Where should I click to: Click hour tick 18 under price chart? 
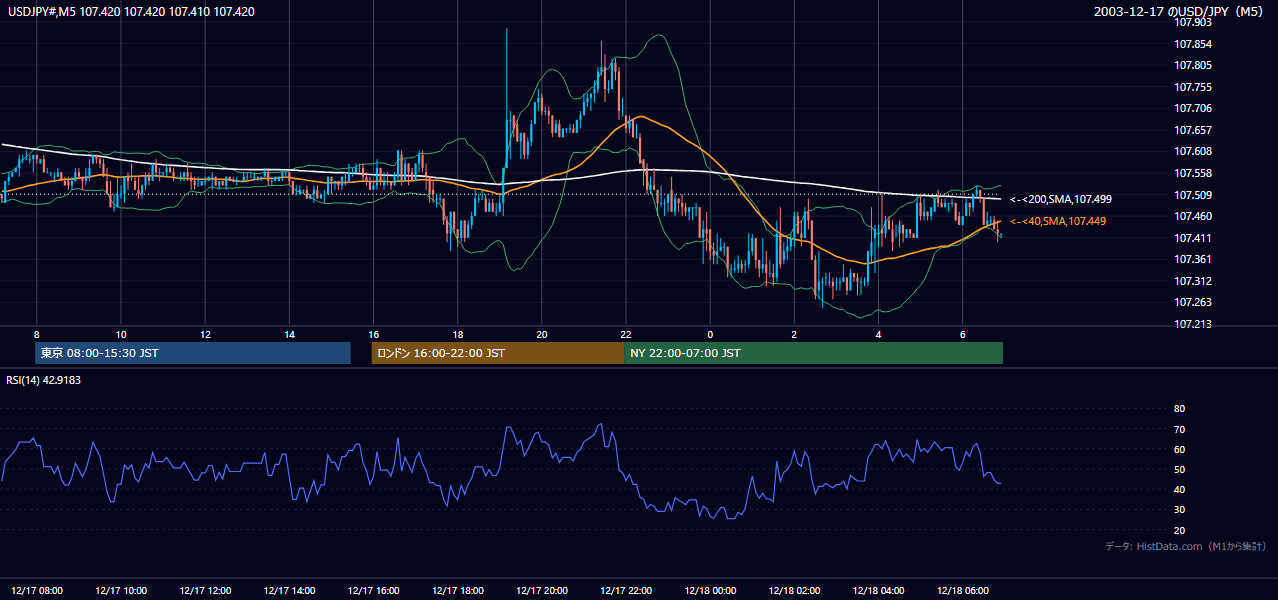[458, 334]
